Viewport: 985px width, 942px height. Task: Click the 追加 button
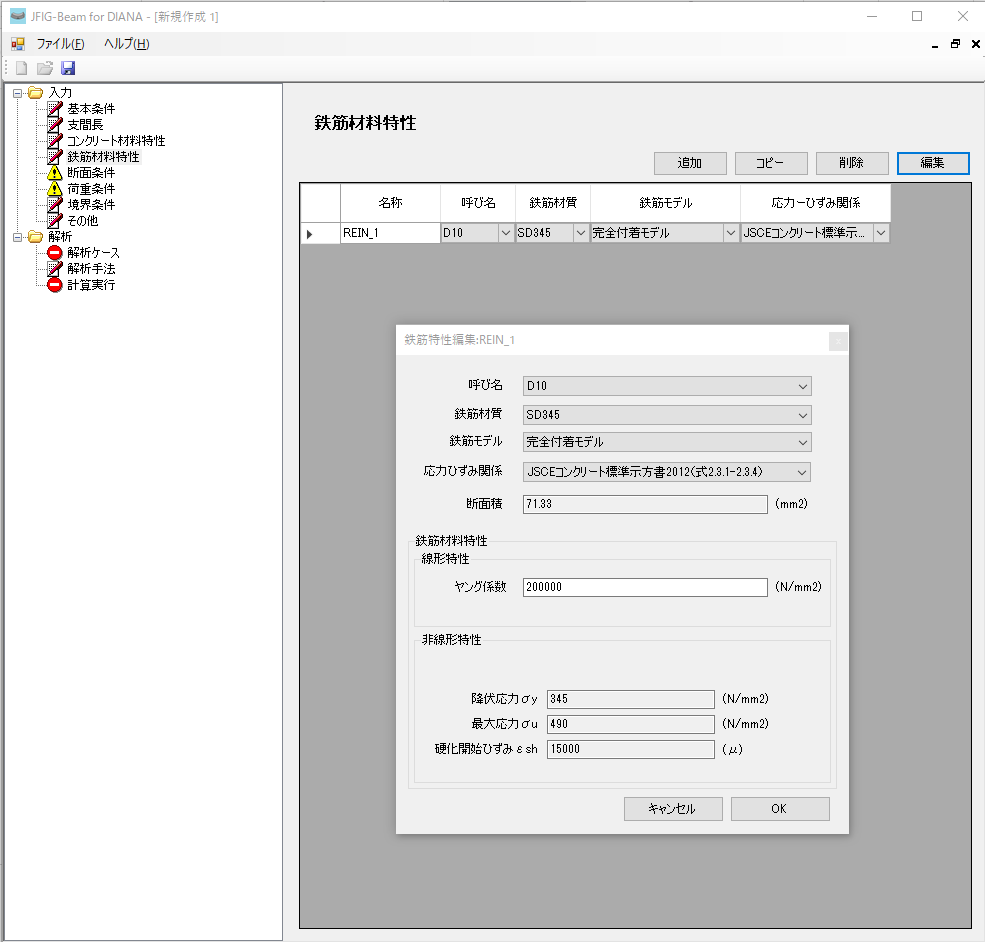click(x=690, y=163)
